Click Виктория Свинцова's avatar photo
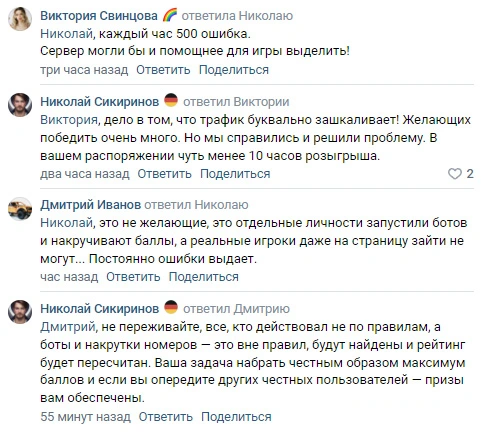Viewport: 482px width, 432px height. (x=20, y=19)
